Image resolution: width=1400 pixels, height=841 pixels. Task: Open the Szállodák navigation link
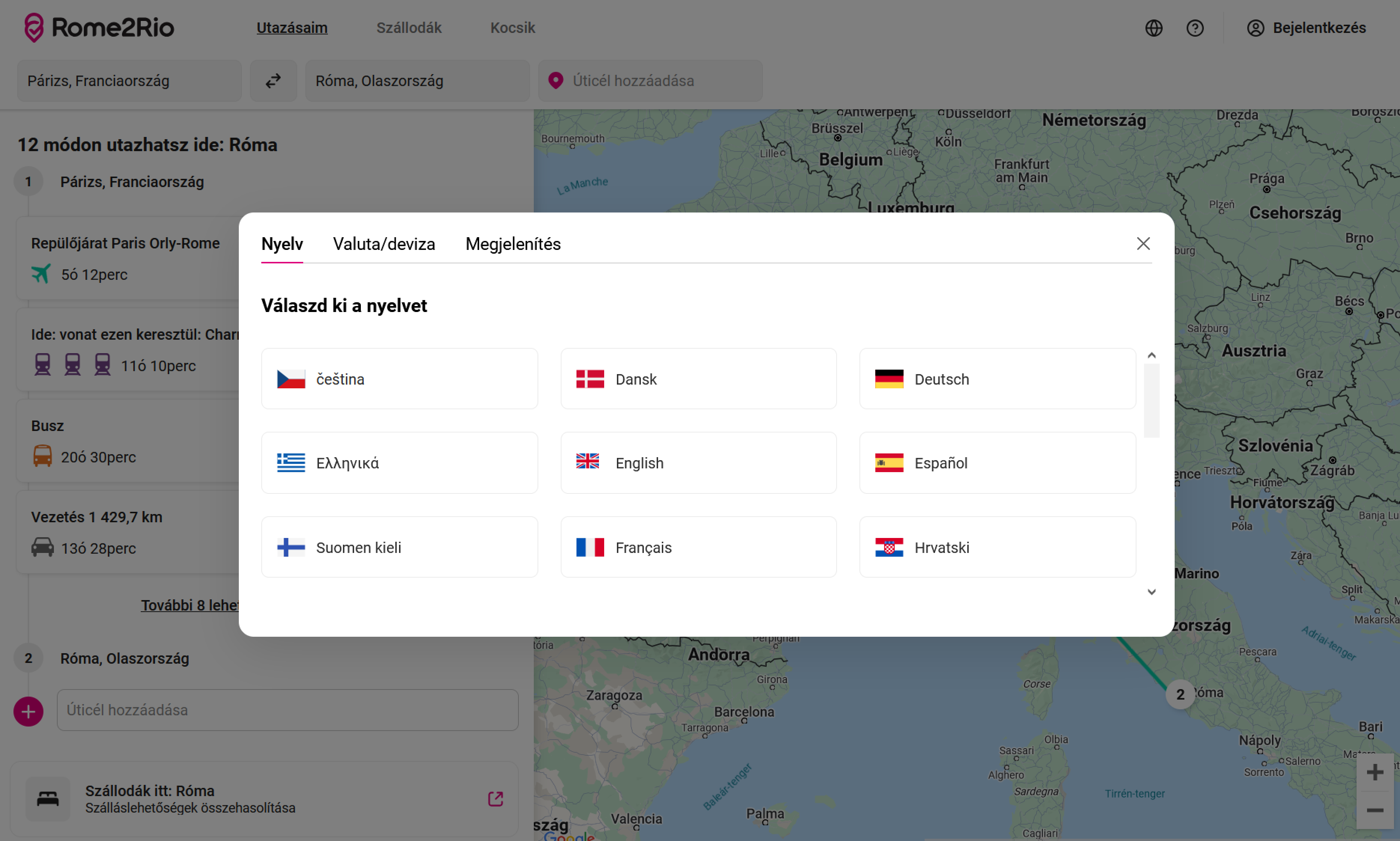[x=408, y=28]
